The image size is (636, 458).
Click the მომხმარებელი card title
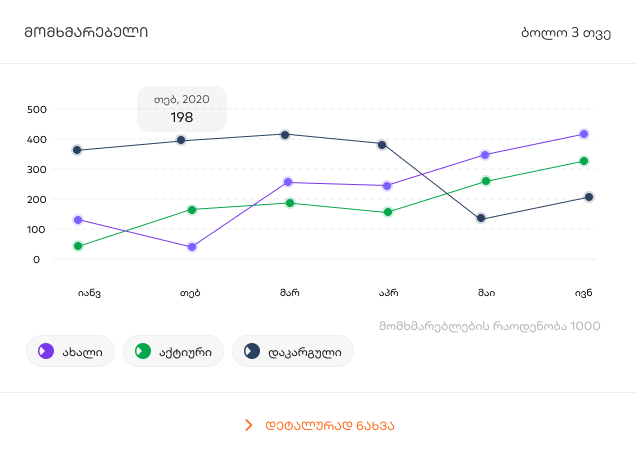pos(86,32)
